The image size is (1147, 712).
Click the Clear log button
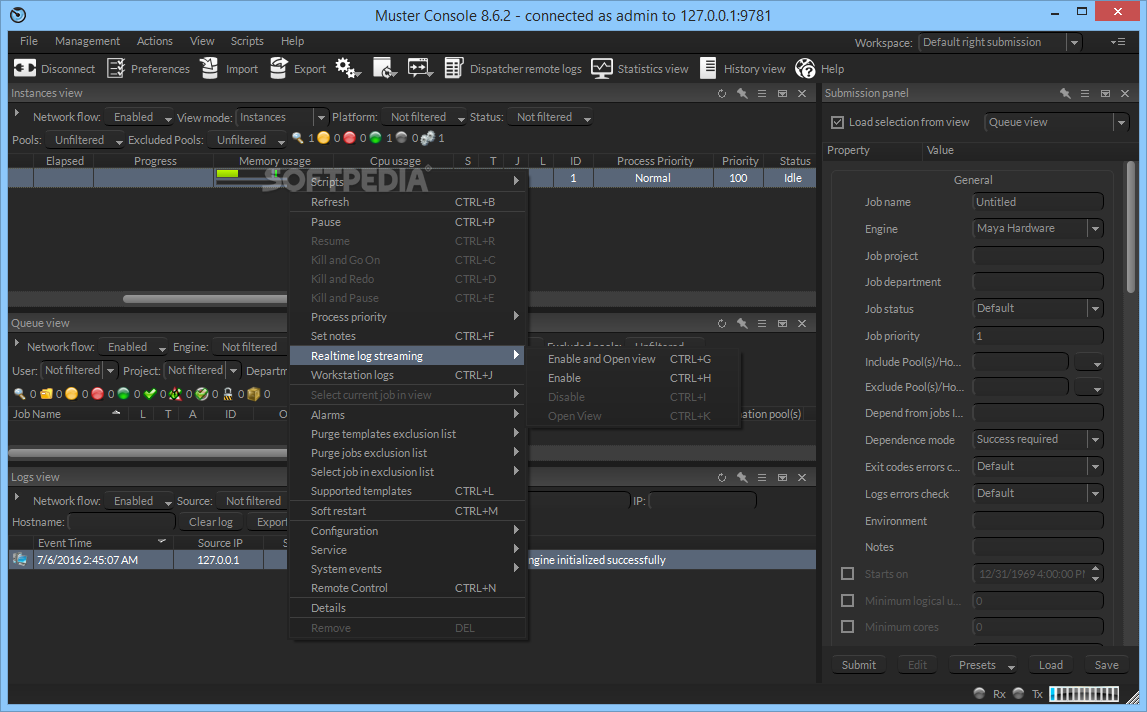(211, 522)
